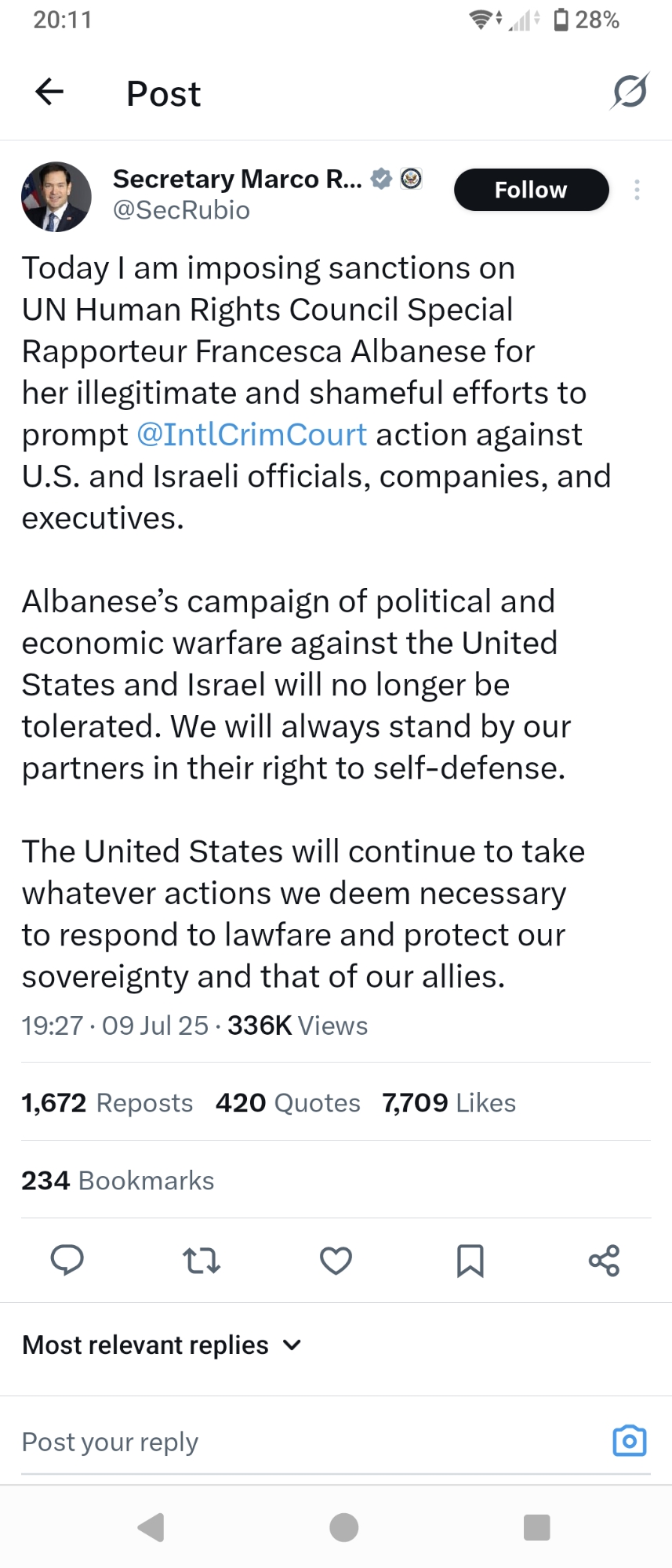Open Secretary Rubio's profile picture
The image size is (672, 1568).
[56, 197]
